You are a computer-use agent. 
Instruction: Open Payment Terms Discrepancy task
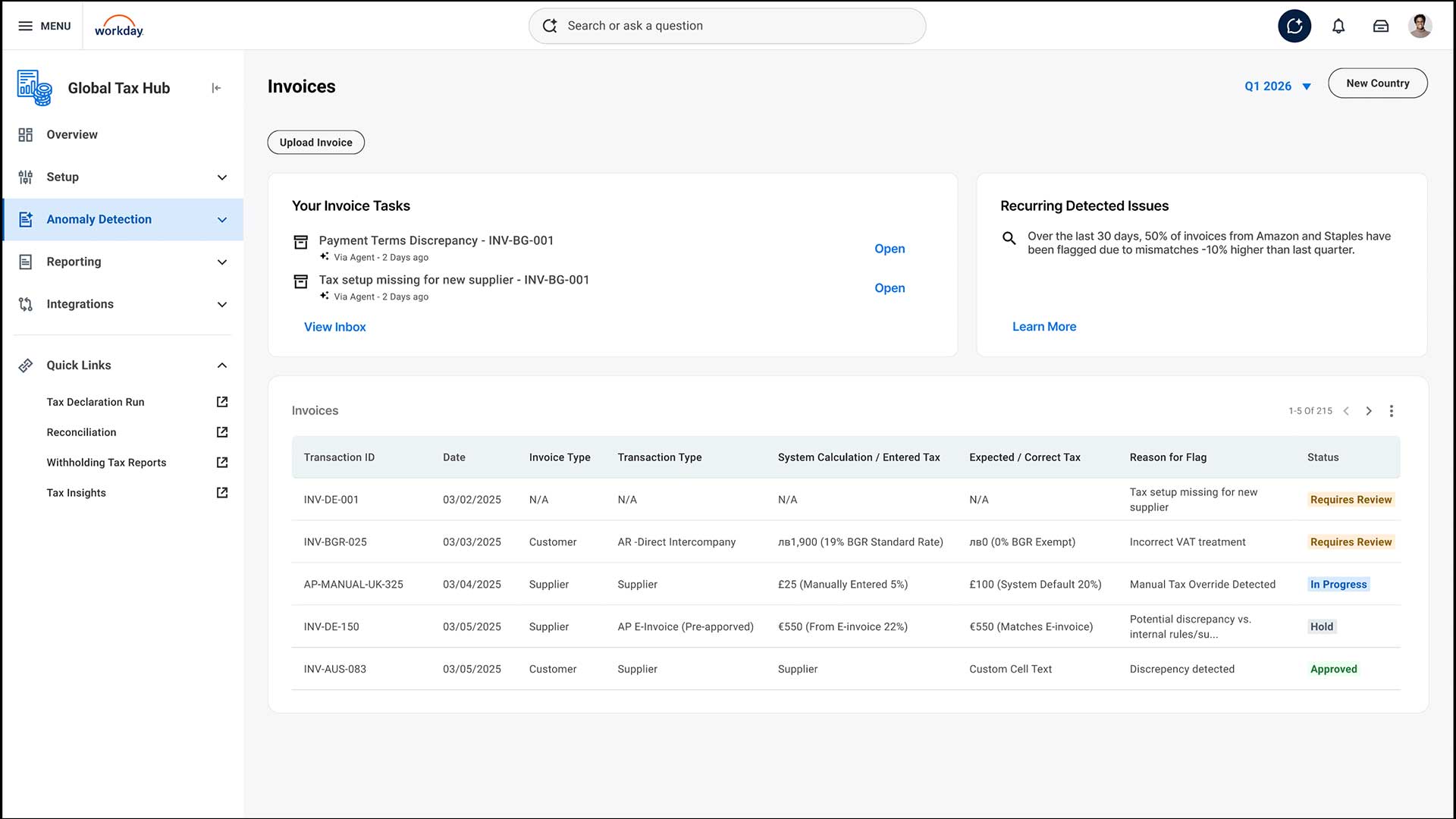point(890,249)
